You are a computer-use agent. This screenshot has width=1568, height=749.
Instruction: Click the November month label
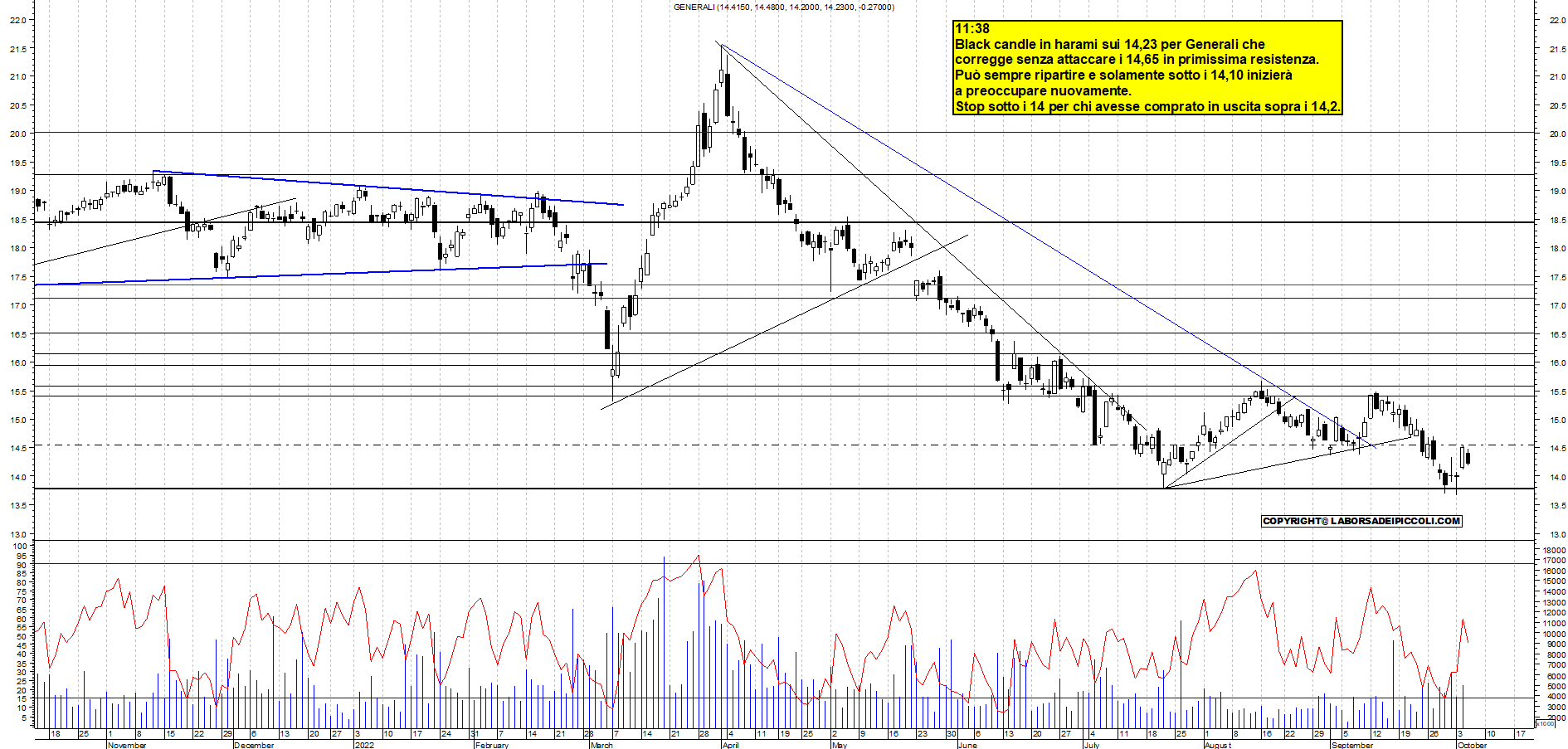(127, 745)
